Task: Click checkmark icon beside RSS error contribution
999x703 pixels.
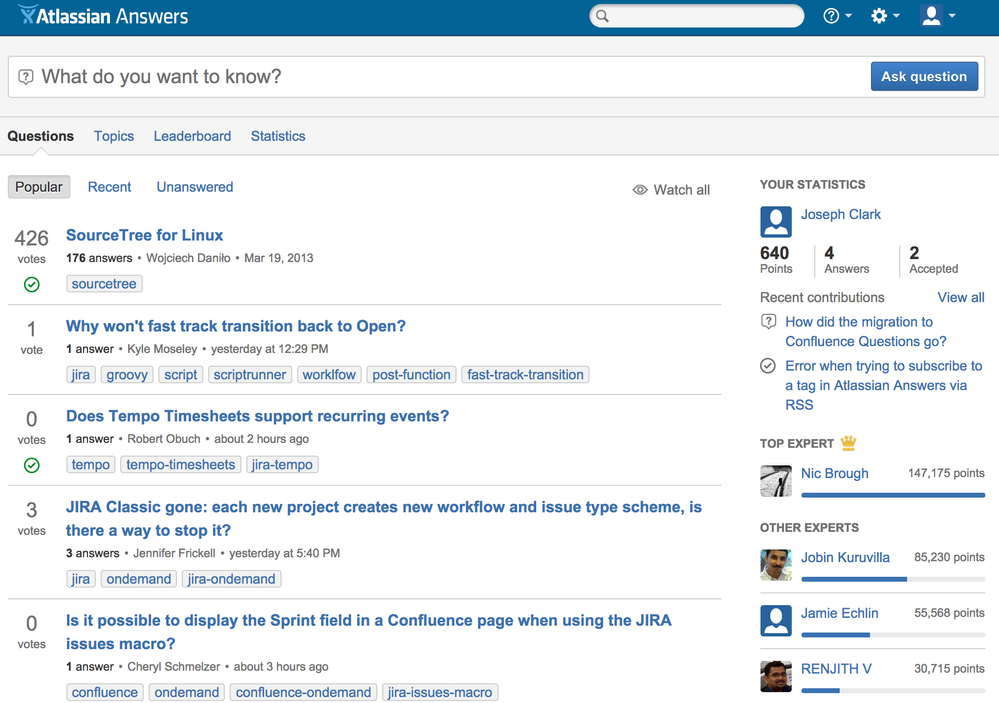Action: (768, 366)
